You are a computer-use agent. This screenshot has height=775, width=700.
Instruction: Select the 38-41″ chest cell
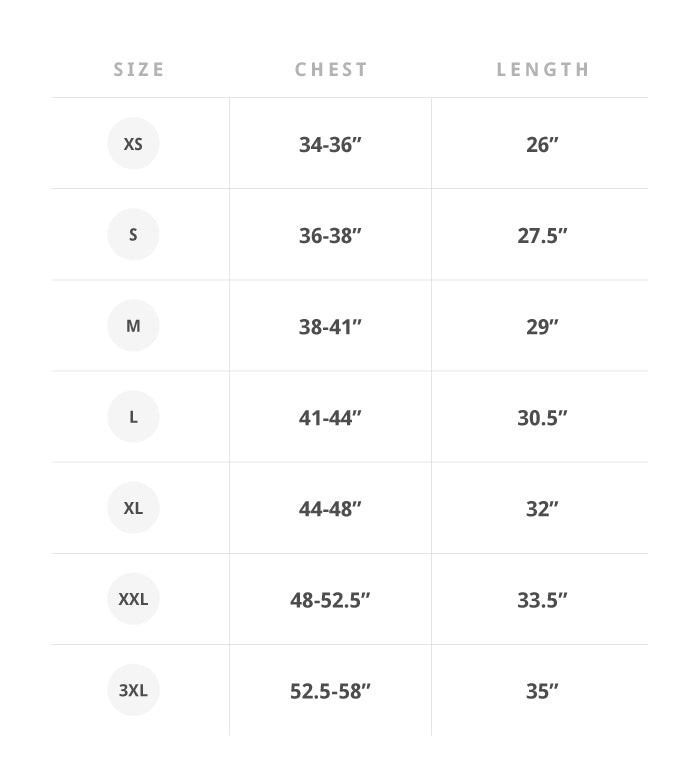(330, 327)
